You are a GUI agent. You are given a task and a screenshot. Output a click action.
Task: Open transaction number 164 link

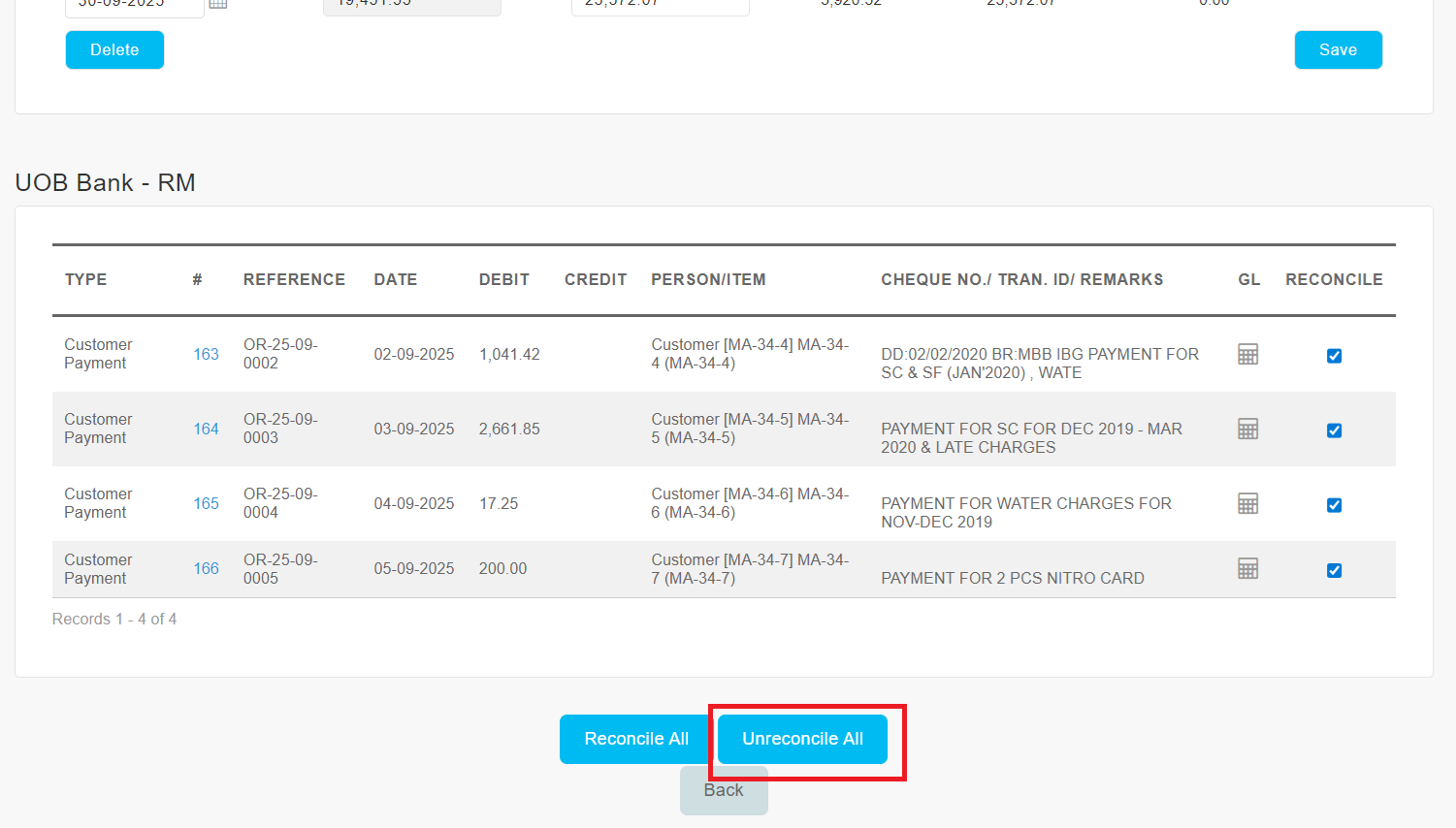click(x=206, y=430)
